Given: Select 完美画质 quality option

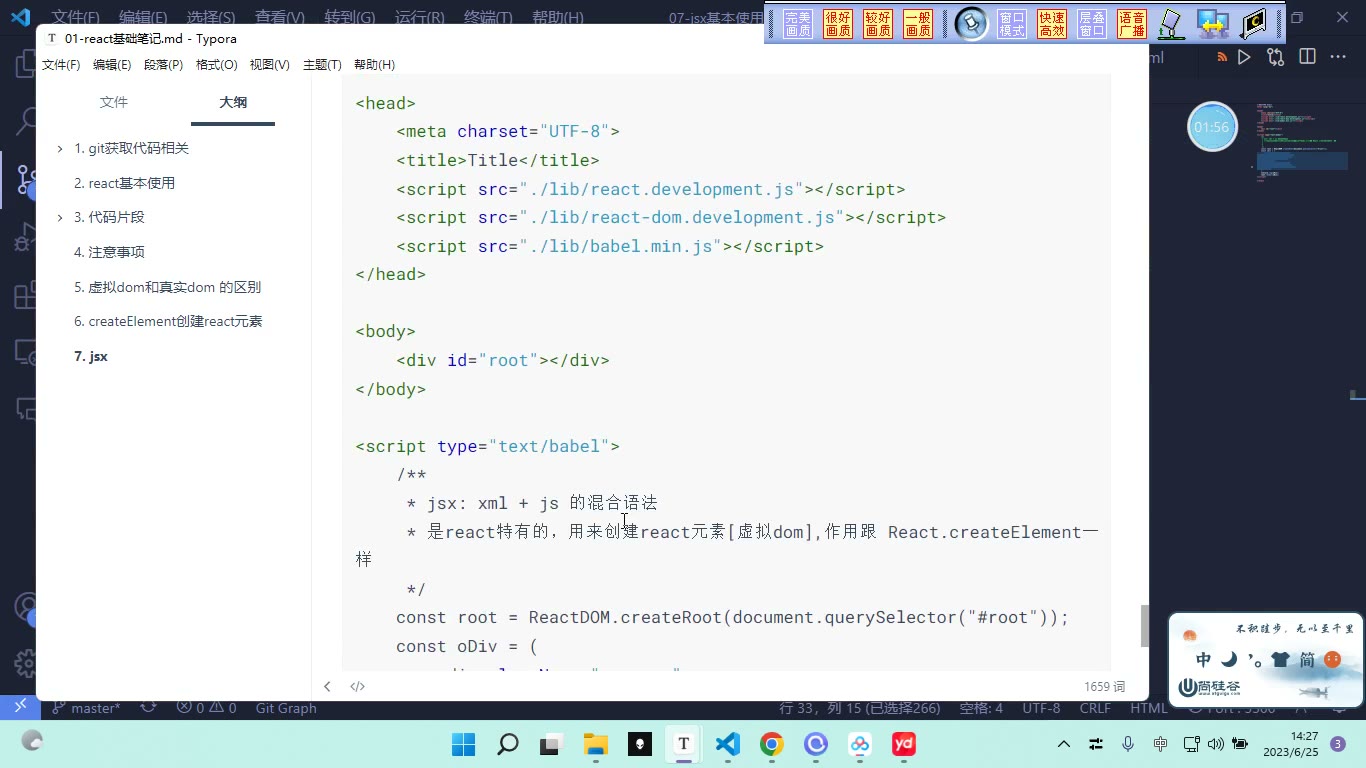Looking at the screenshot, I should coord(798,24).
